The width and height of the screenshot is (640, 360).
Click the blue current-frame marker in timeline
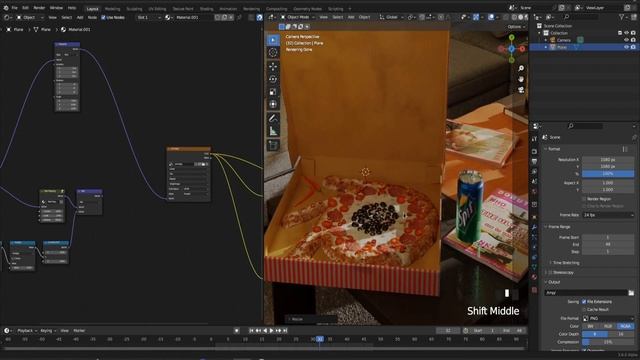tap(320, 339)
